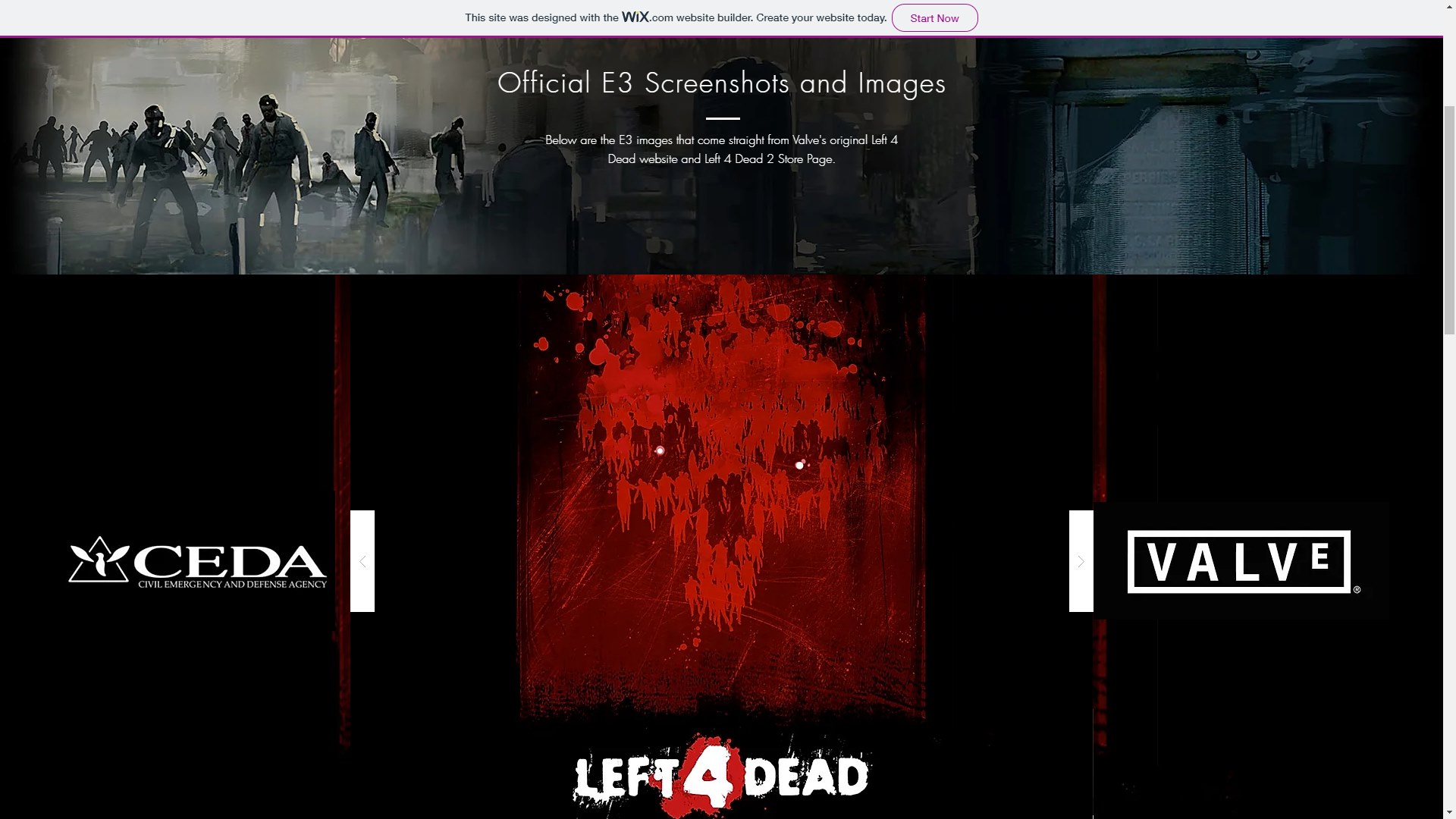Click the Valve logo
Screen dimensions: 1456x819
point(1239,562)
